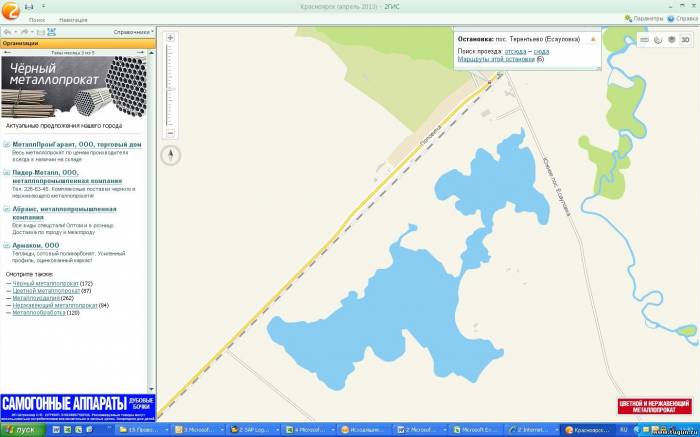Show next theme of the month arrow
Image resolution: width=700 pixels, height=437 pixels.
pos(141,53)
